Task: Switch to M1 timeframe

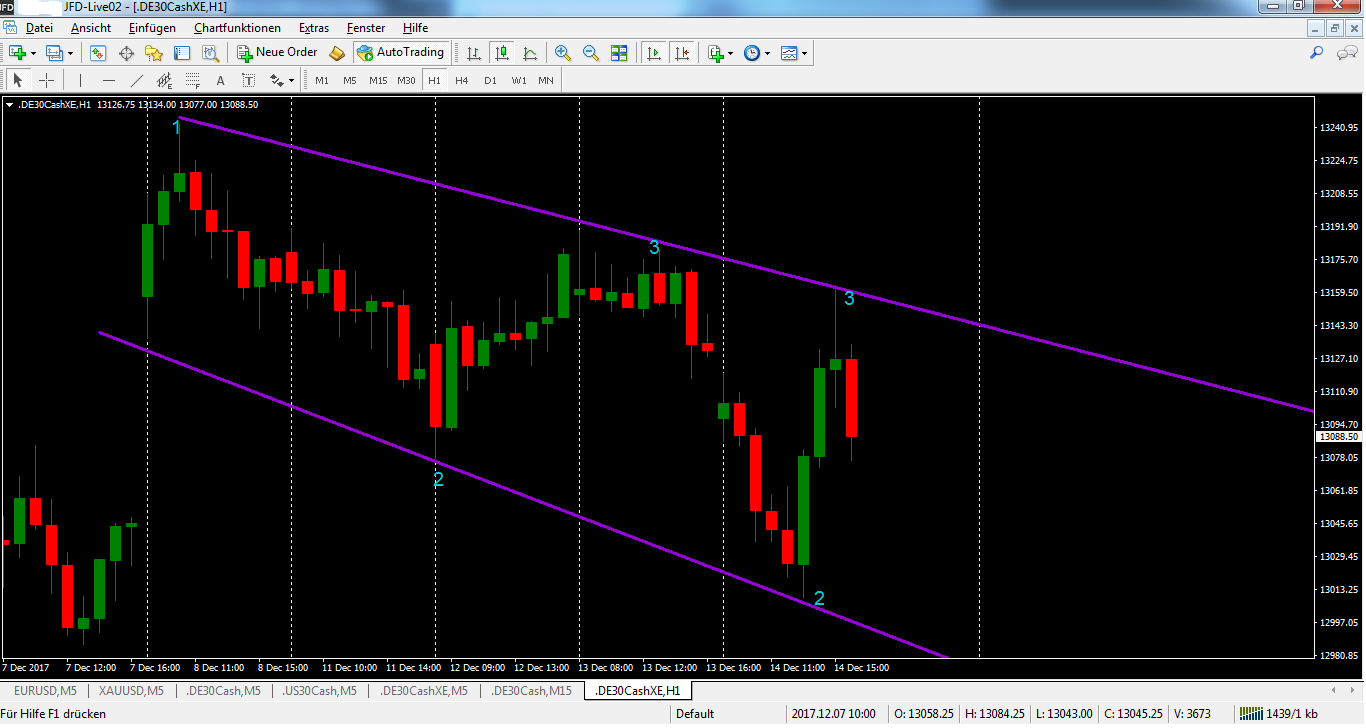Action: coord(322,80)
